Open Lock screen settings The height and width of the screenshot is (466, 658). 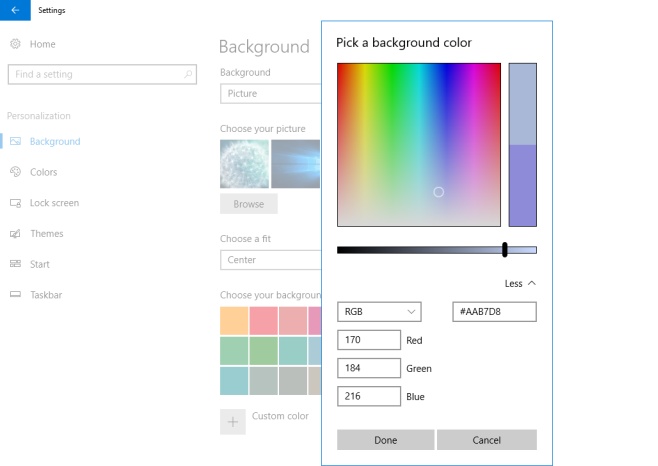[55, 203]
